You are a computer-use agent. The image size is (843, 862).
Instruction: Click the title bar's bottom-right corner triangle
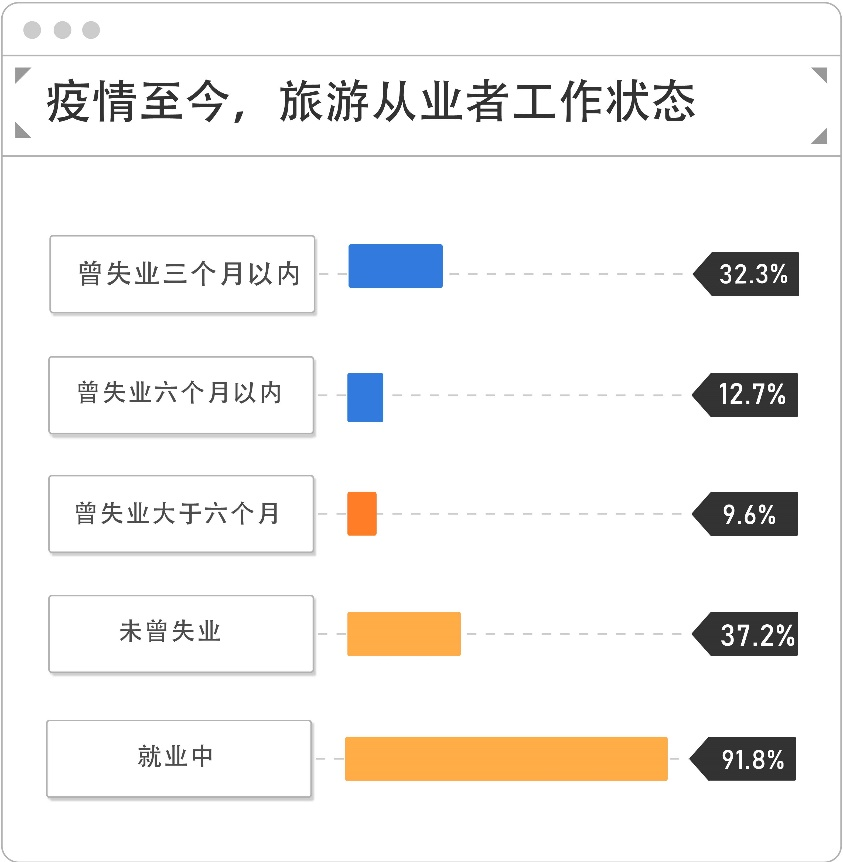(x=819, y=136)
